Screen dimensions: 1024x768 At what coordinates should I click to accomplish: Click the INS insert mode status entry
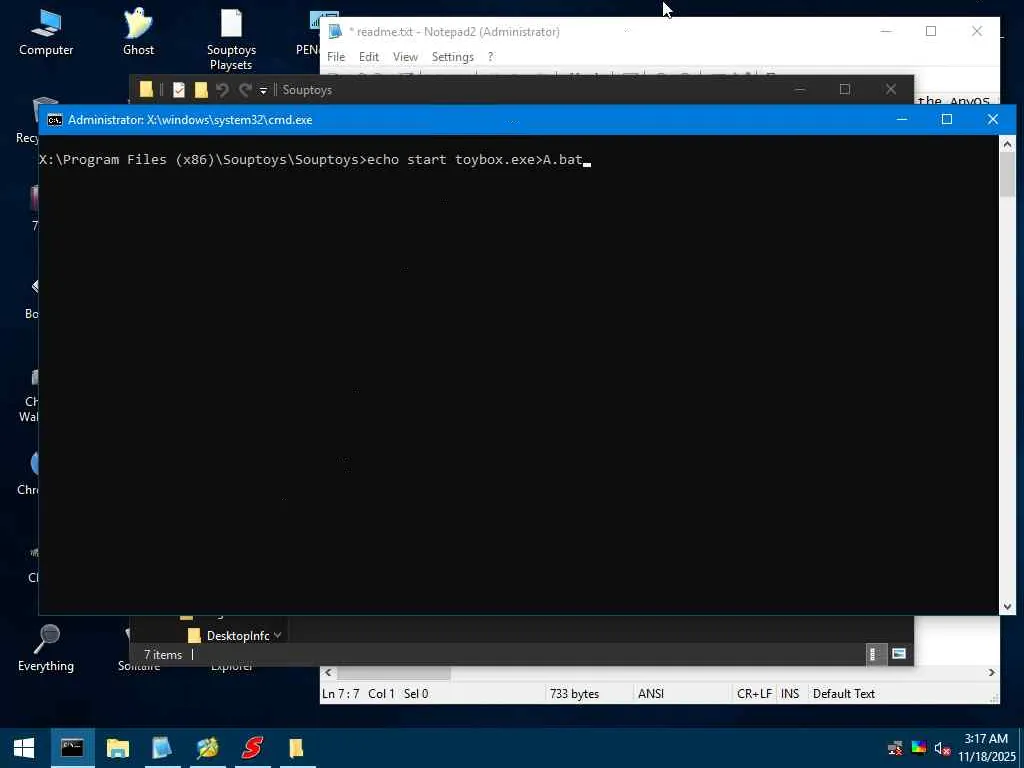click(x=790, y=694)
